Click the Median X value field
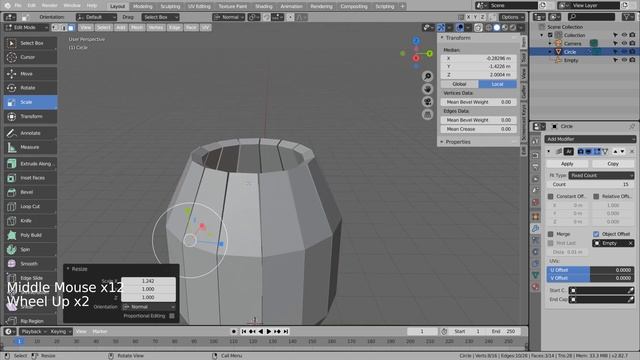Viewport: 640px width, 360px height. 478,58
